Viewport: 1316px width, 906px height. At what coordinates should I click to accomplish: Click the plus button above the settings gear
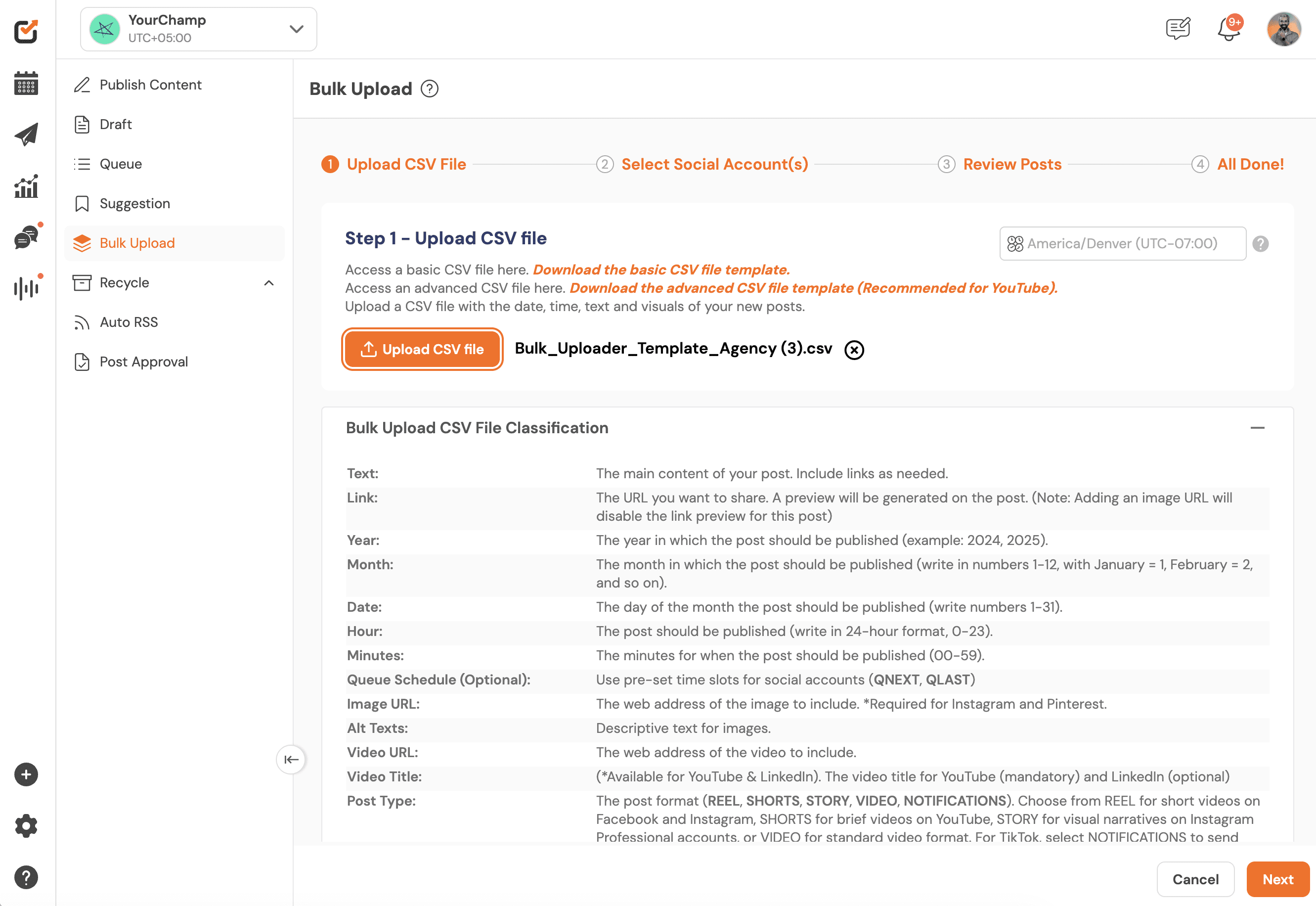[26, 774]
